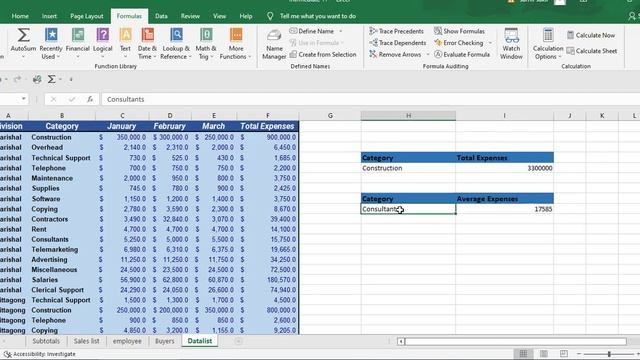Screen dimensions: 640x360
Task: Open Logical functions library
Action: tap(102, 44)
